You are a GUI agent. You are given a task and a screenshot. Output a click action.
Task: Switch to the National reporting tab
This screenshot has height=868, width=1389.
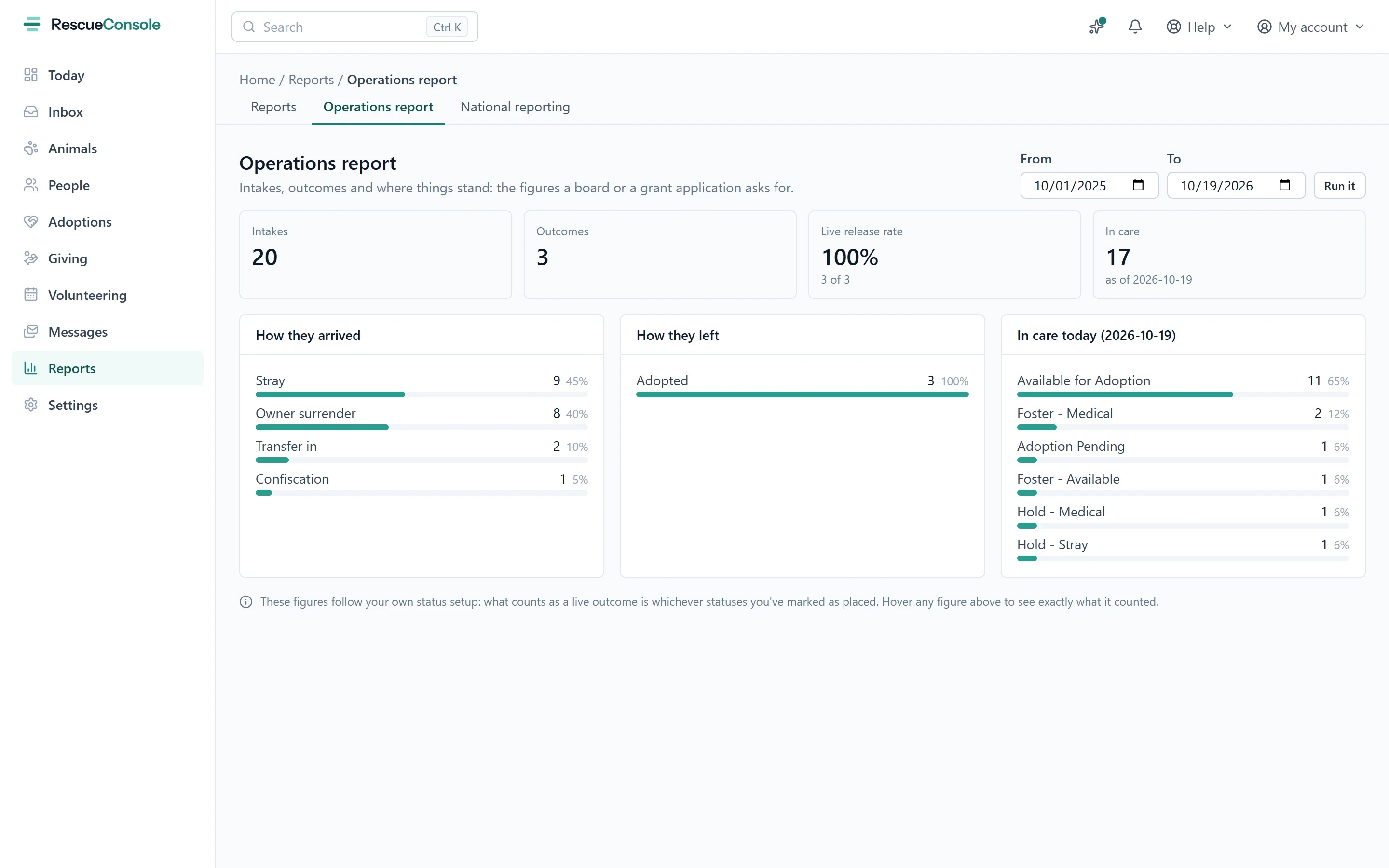click(x=515, y=107)
